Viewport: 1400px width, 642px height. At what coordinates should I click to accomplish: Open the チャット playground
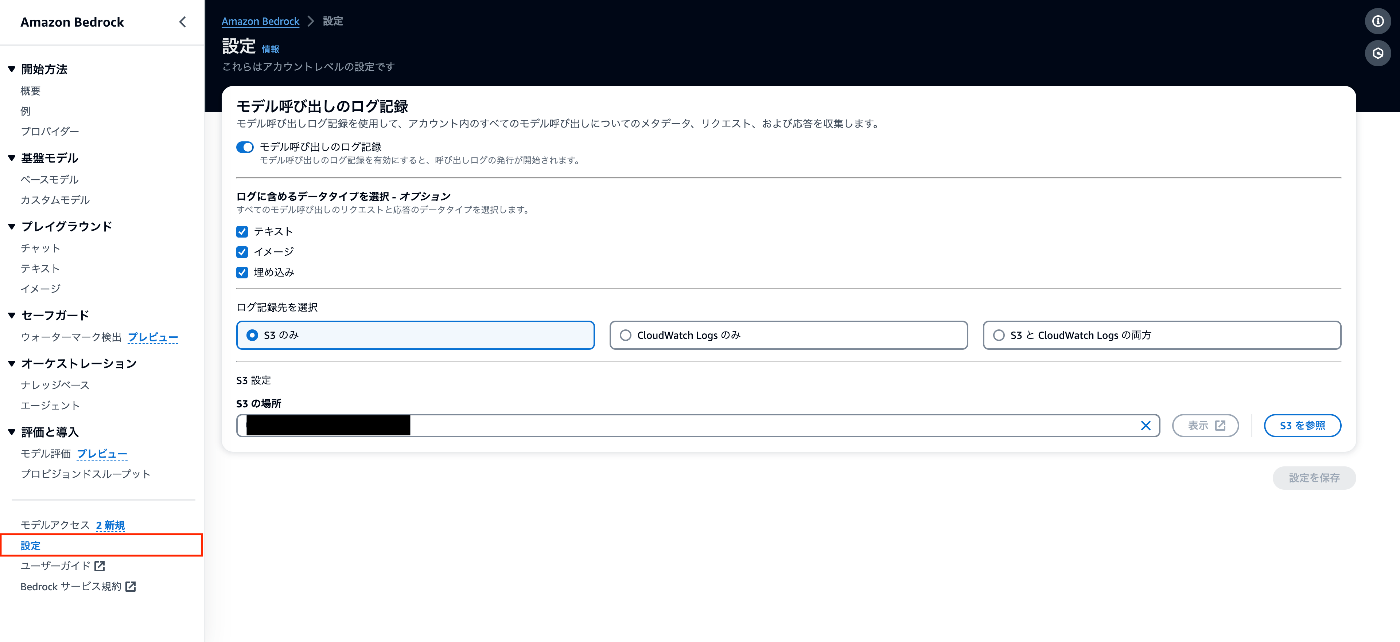[x=41, y=248]
